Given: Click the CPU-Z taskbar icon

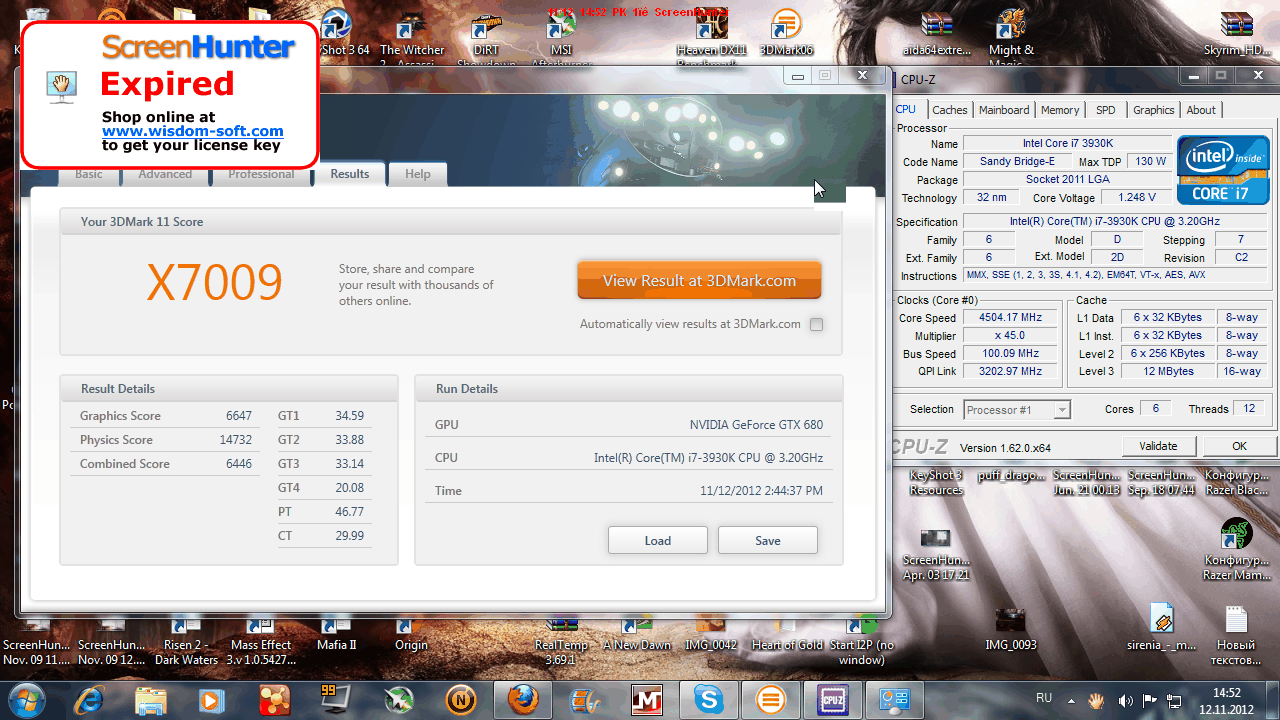Looking at the screenshot, I should click(x=832, y=699).
